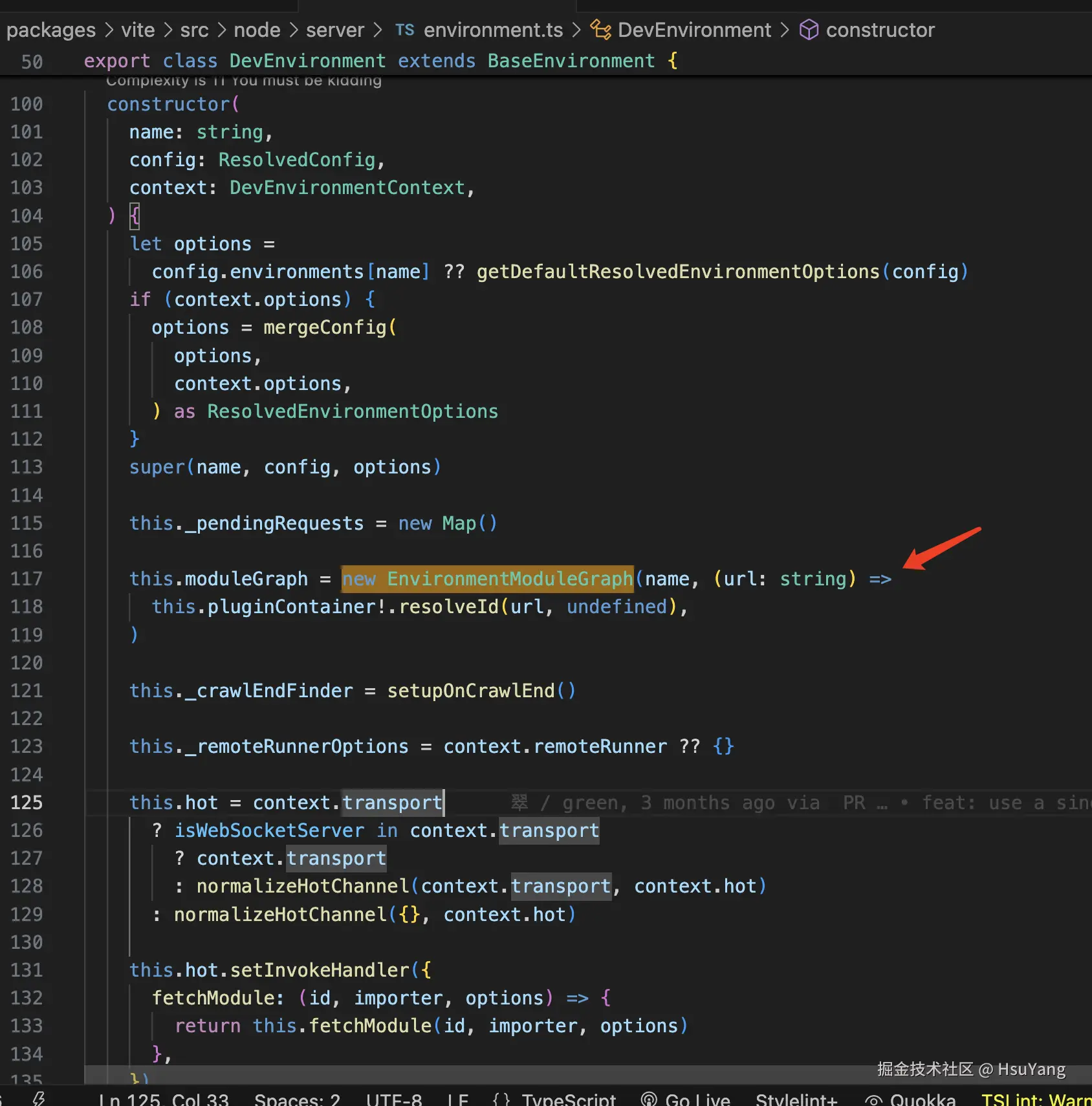Image resolution: width=1092 pixels, height=1106 pixels.
Task: Click setInvokeHandler on line 131
Action: (320, 970)
